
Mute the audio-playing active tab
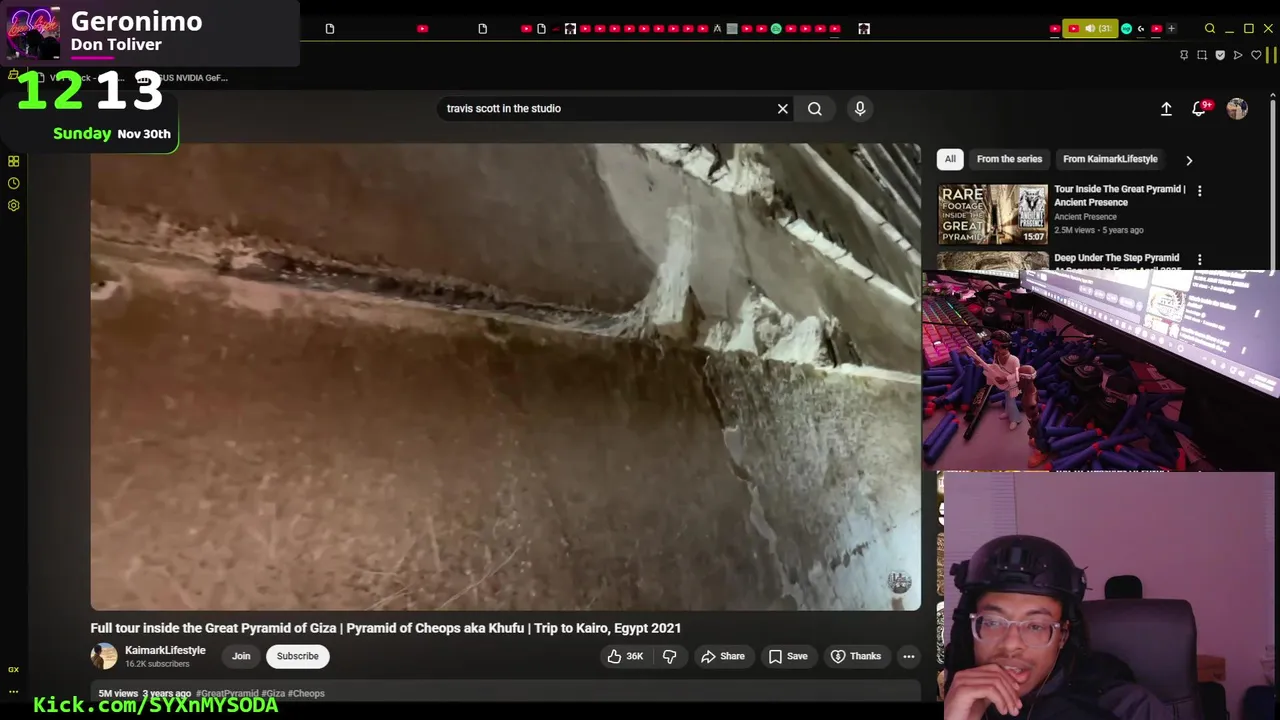pyautogui.click(x=1090, y=29)
